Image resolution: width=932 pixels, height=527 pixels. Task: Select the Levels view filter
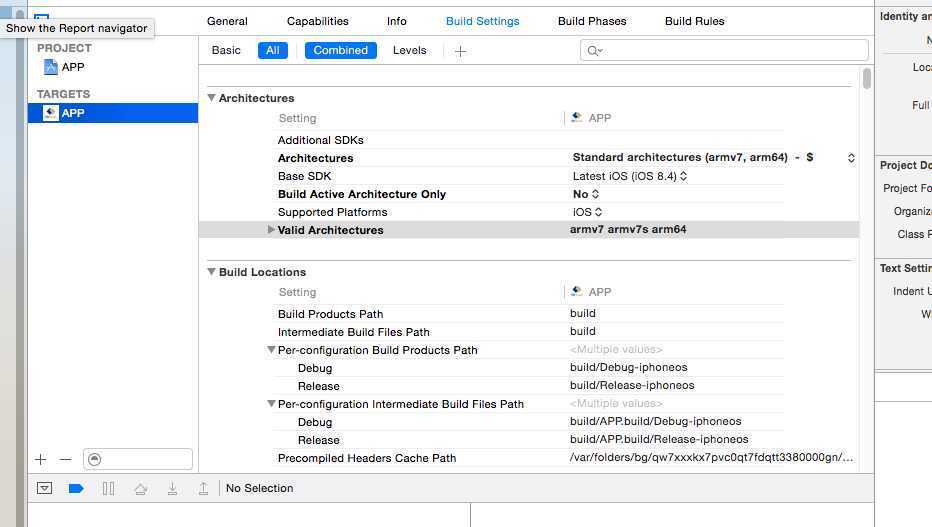pos(410,51)
